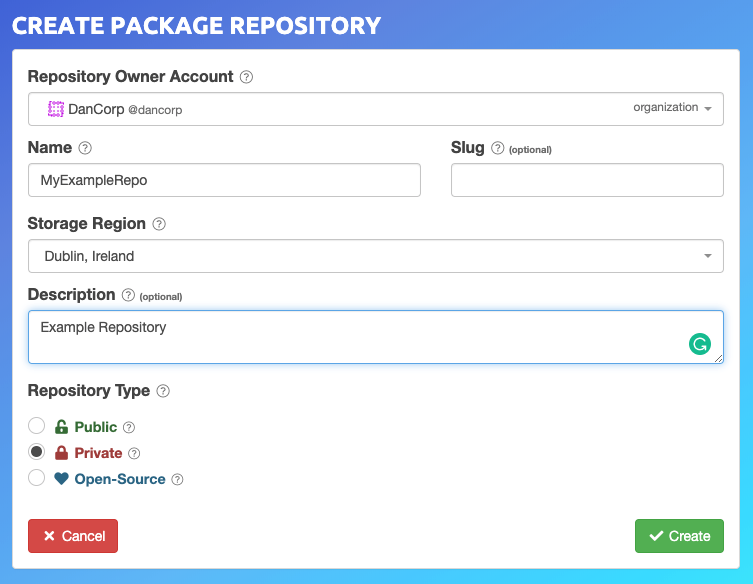The width and height of the screenshot is (753, 584).
Task: Click into the Description text area
Action: 376,337
